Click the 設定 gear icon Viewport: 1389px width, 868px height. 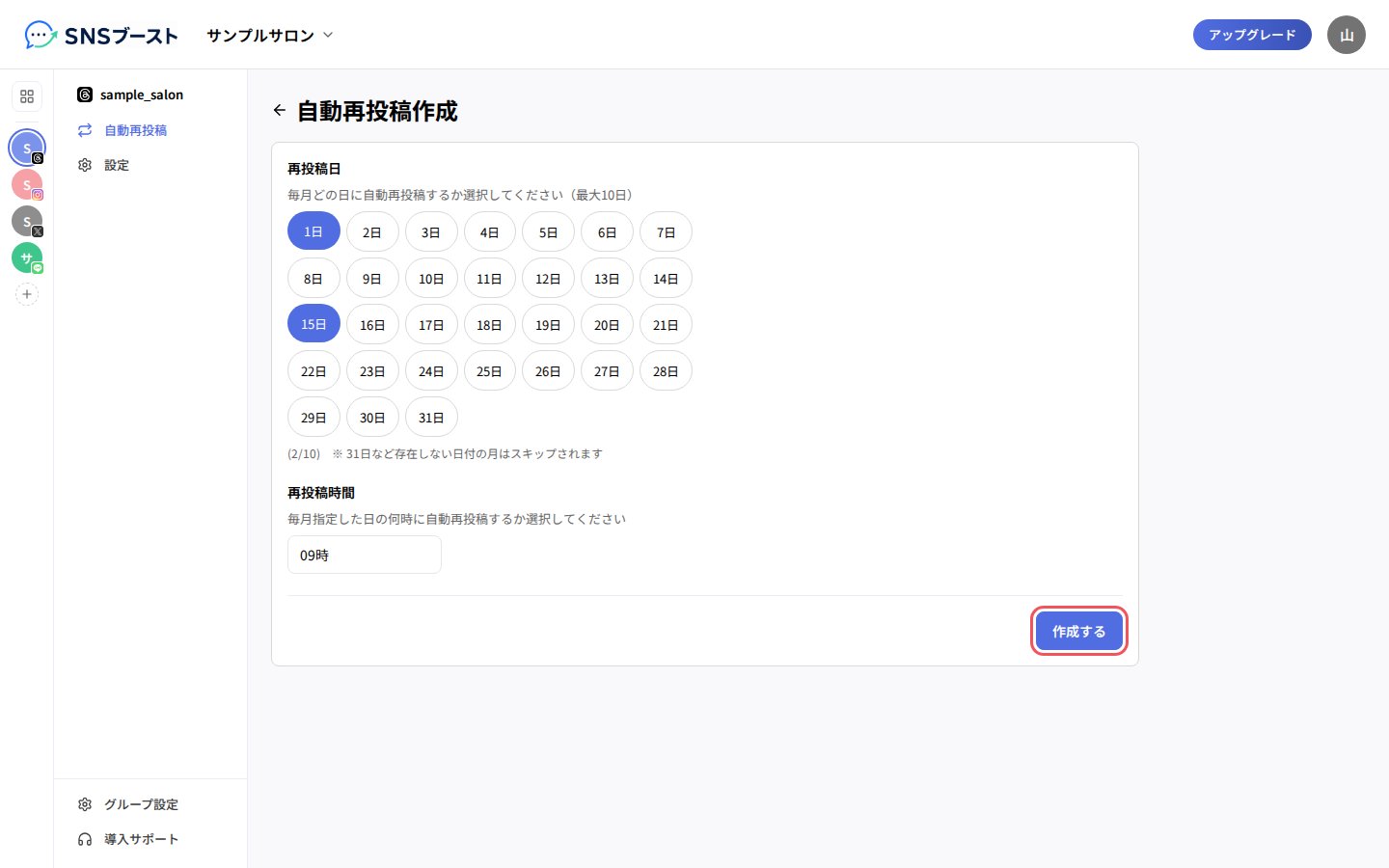click(85, 165)
